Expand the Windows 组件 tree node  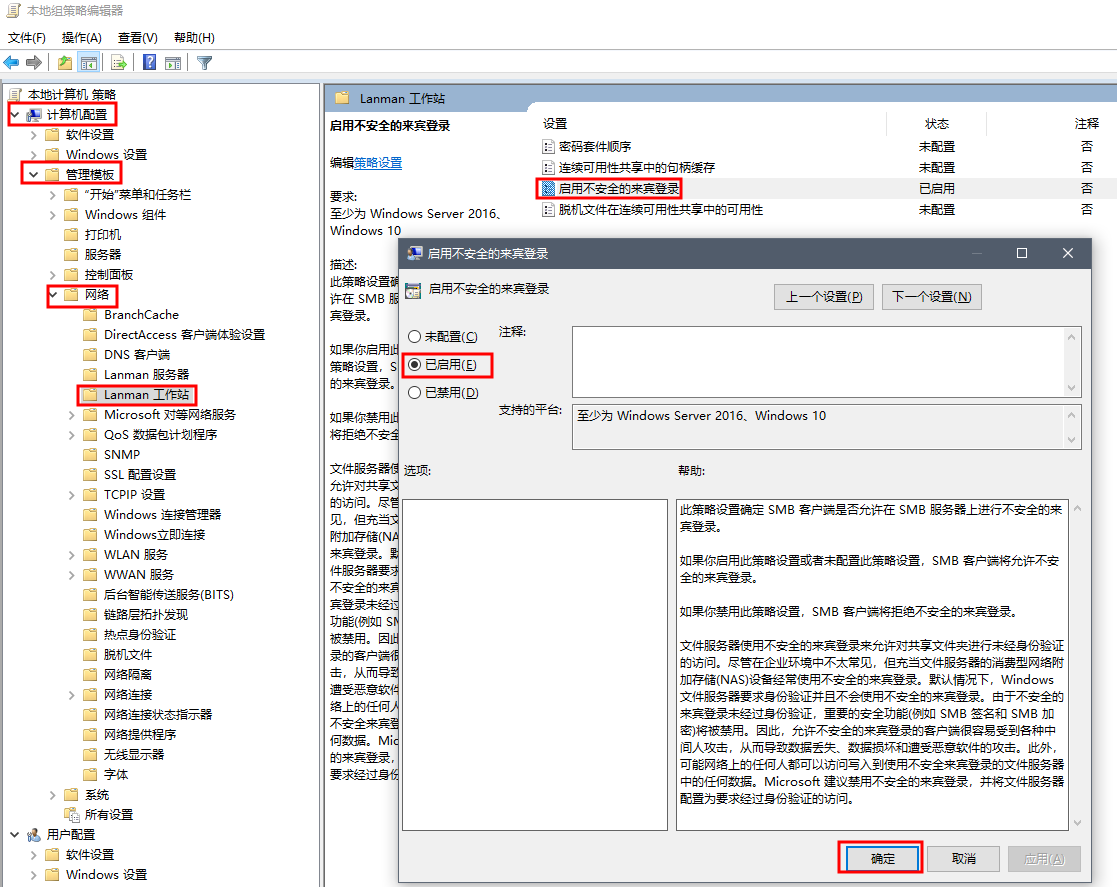[53, 215]
